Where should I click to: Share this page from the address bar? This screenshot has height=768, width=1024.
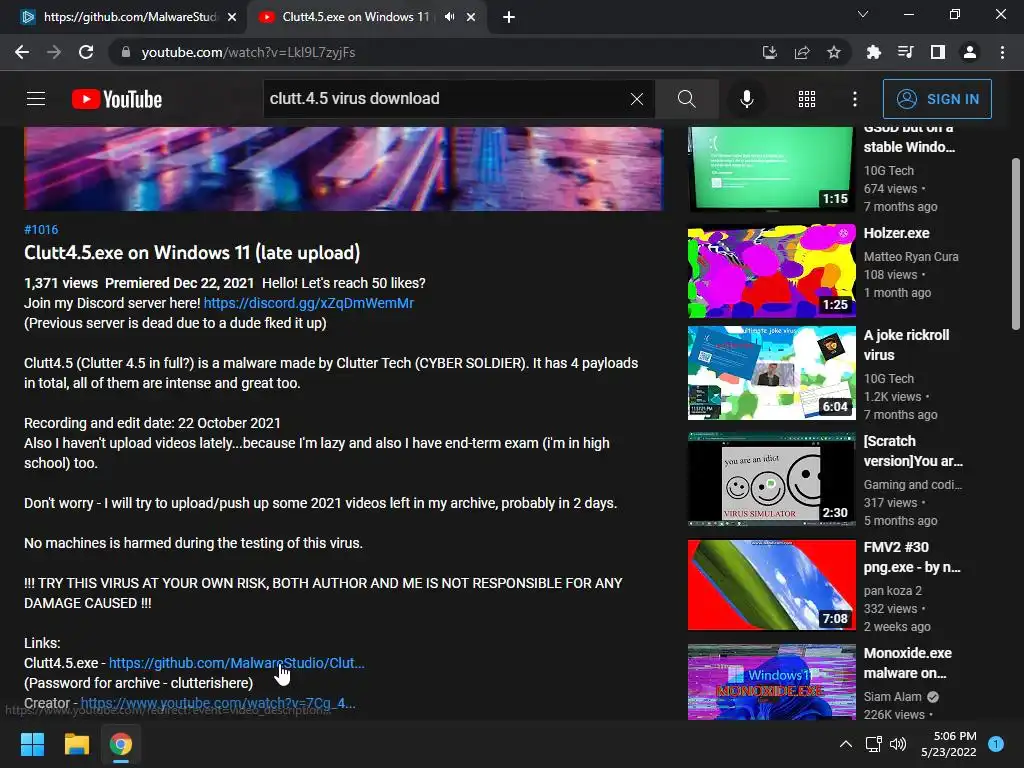(x=802, y=52)
